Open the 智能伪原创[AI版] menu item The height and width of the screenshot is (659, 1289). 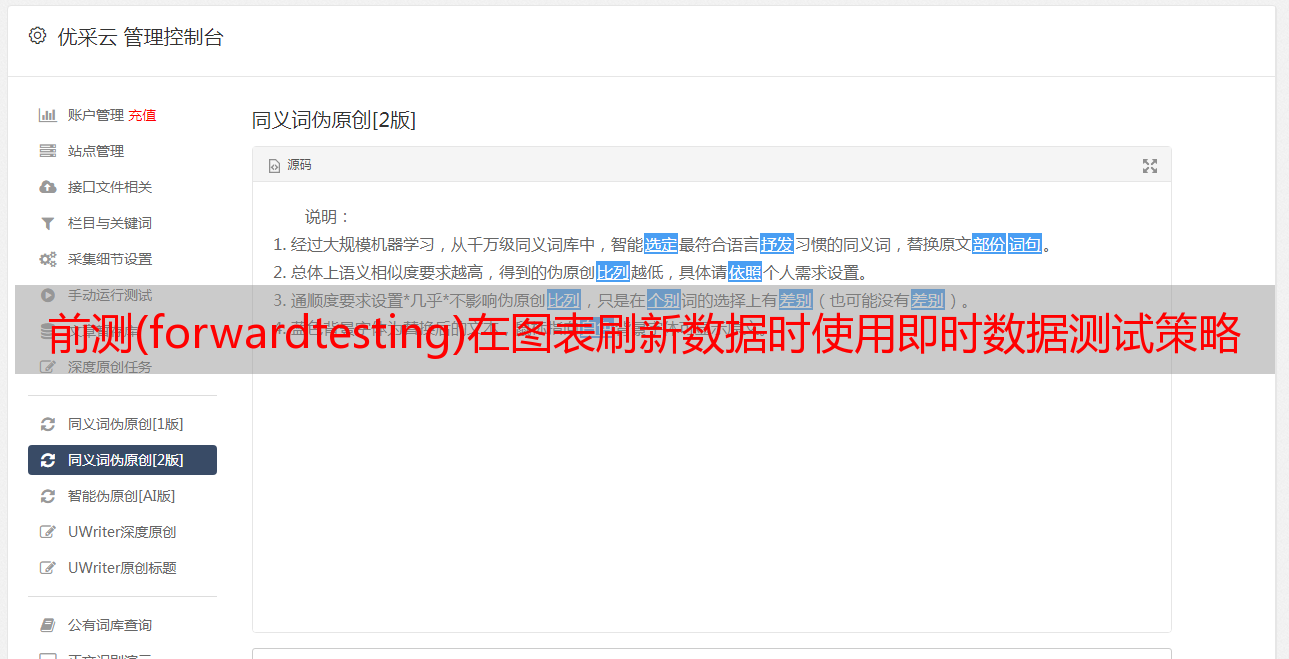(x=122, y=496)
